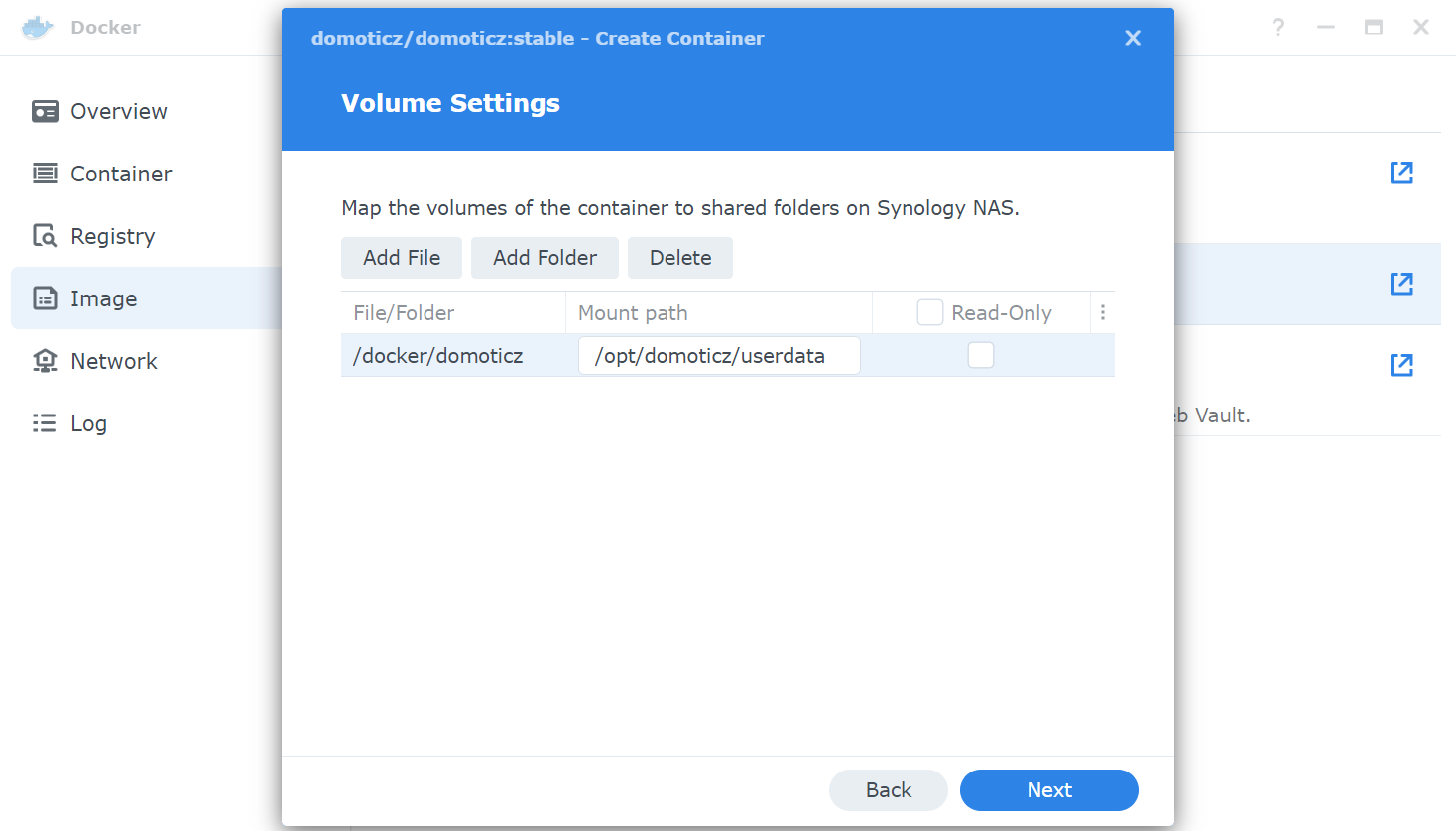Open the column options three-dot menu
This screenshot has height=831, width=1456.
1103,312
